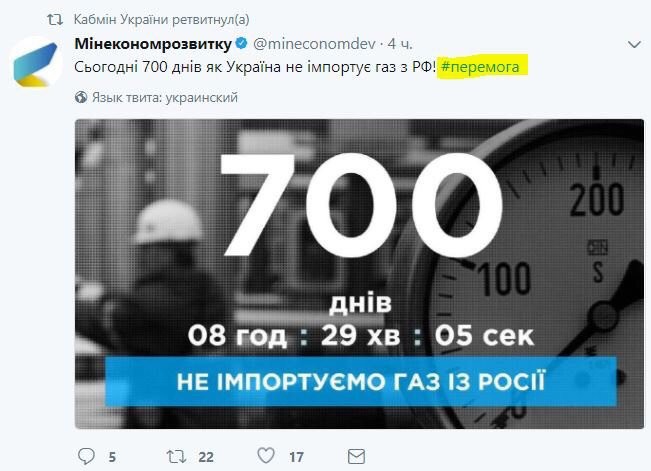Like the tweet with the heart icon
Viewport: 651px width, 471px height.
(x=266, y=455)
